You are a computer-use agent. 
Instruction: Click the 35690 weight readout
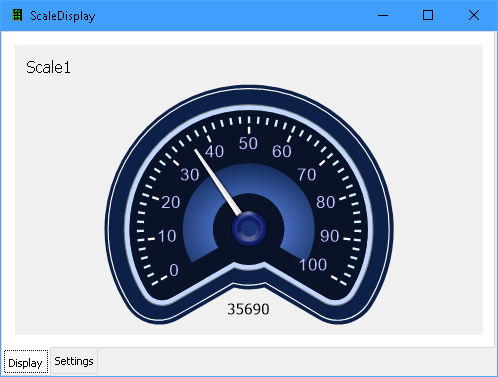248,309
